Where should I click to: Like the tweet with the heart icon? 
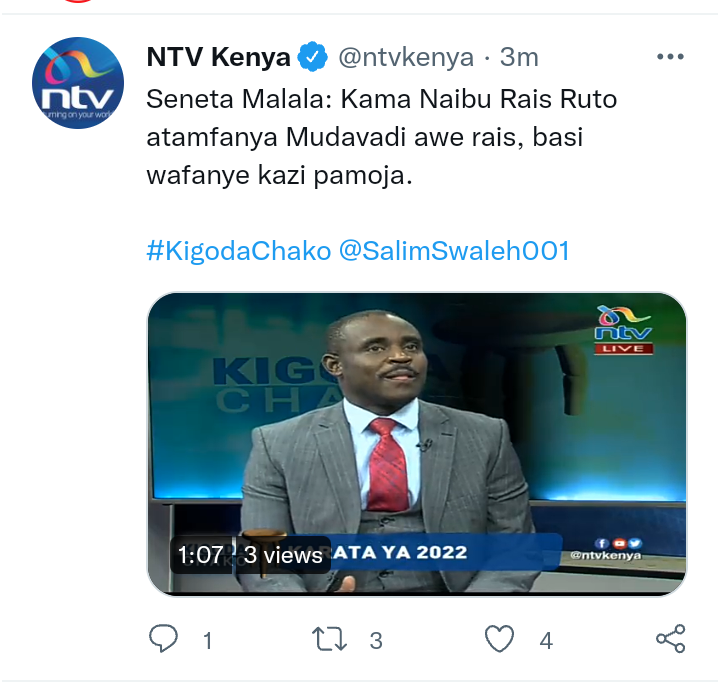(499, 638)
